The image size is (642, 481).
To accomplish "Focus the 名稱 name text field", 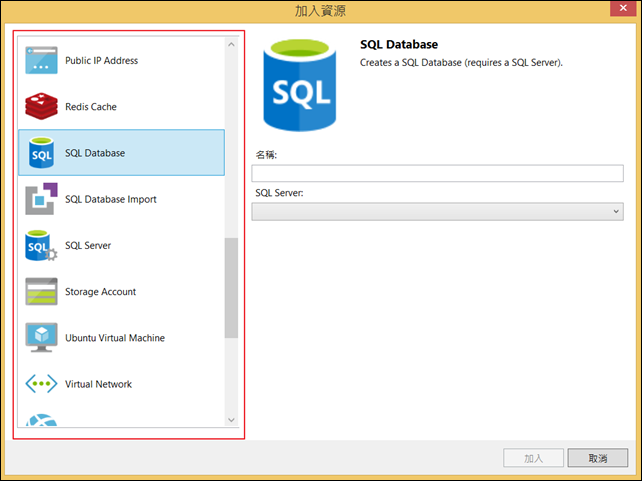I will click(437, 174).
